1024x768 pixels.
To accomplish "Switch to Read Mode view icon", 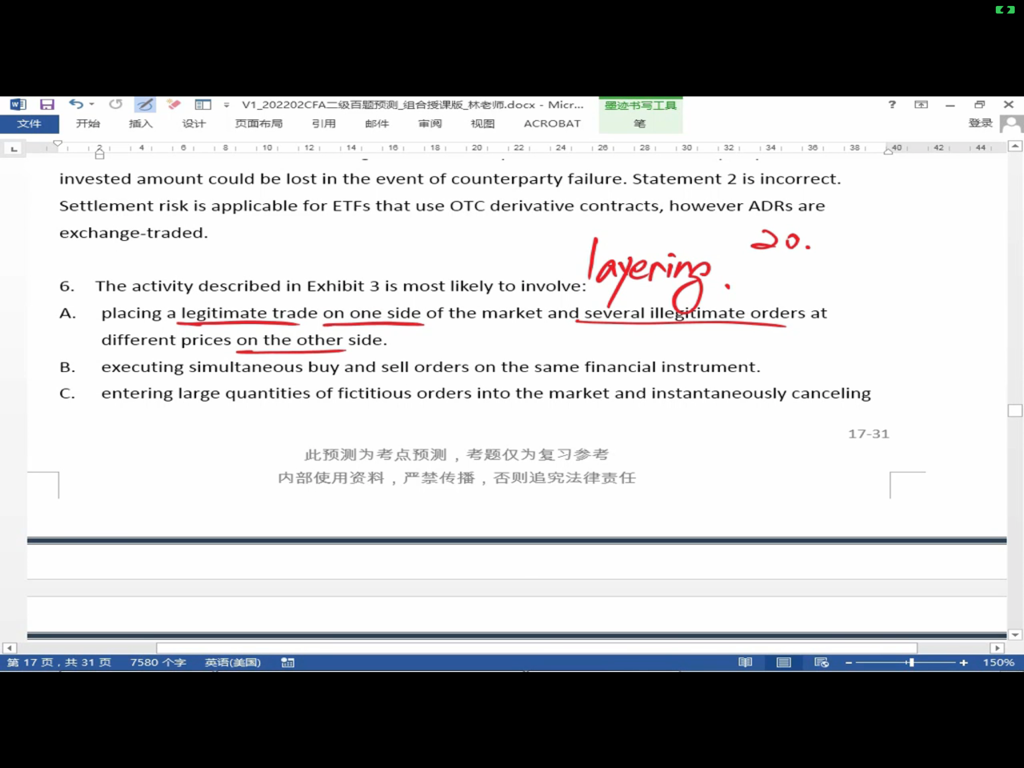I will click(745, 662).
